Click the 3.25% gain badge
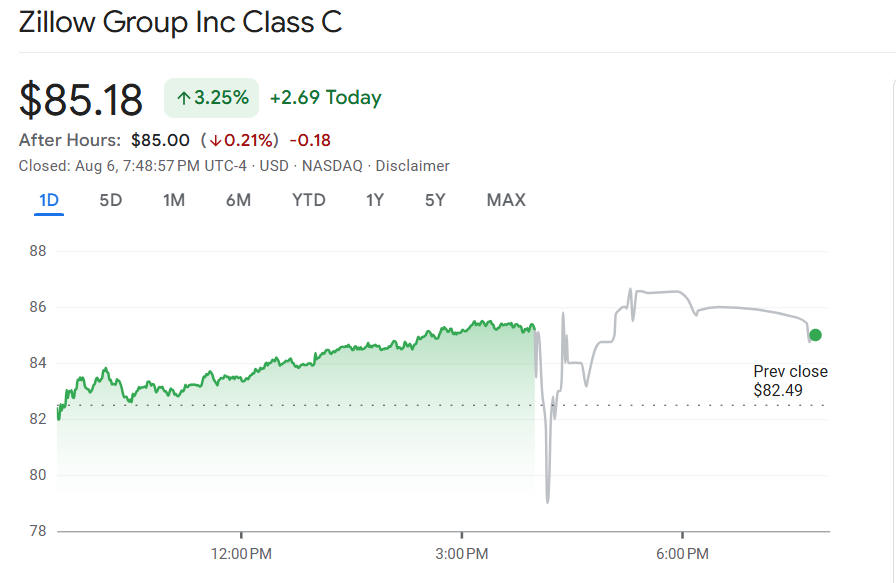The width and height of the screenshot is (896, 583). click(212, 98)
